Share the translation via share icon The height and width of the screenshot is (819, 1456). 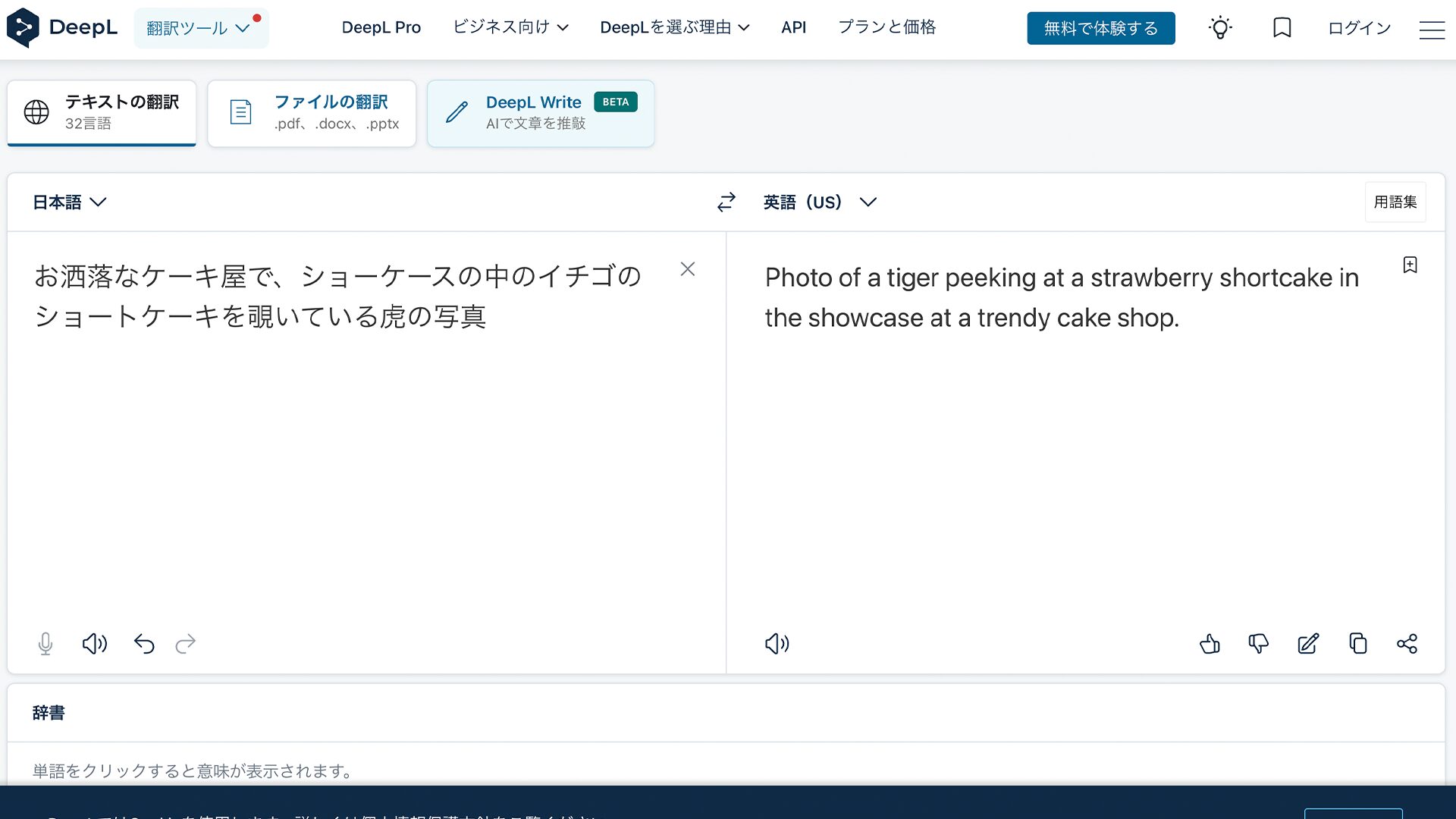coord(1407,644)
